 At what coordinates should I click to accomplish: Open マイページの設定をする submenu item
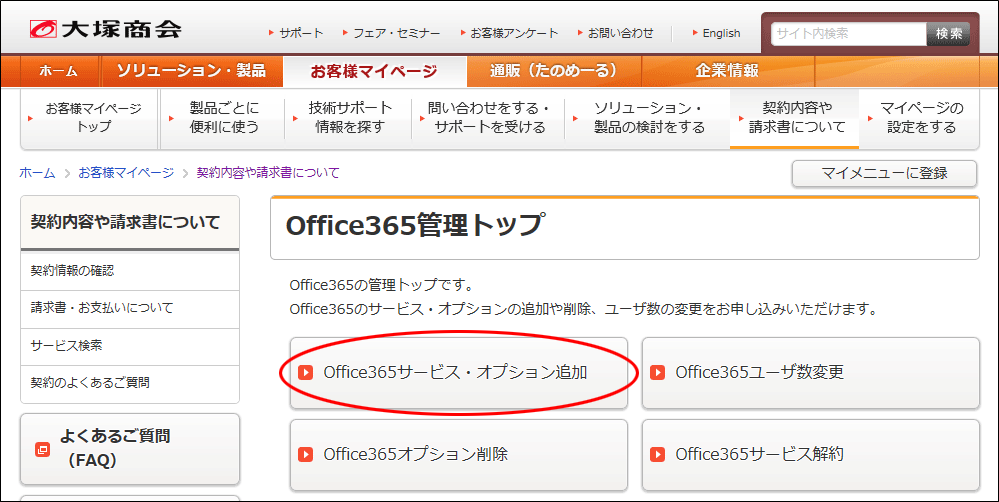[920, 118]
